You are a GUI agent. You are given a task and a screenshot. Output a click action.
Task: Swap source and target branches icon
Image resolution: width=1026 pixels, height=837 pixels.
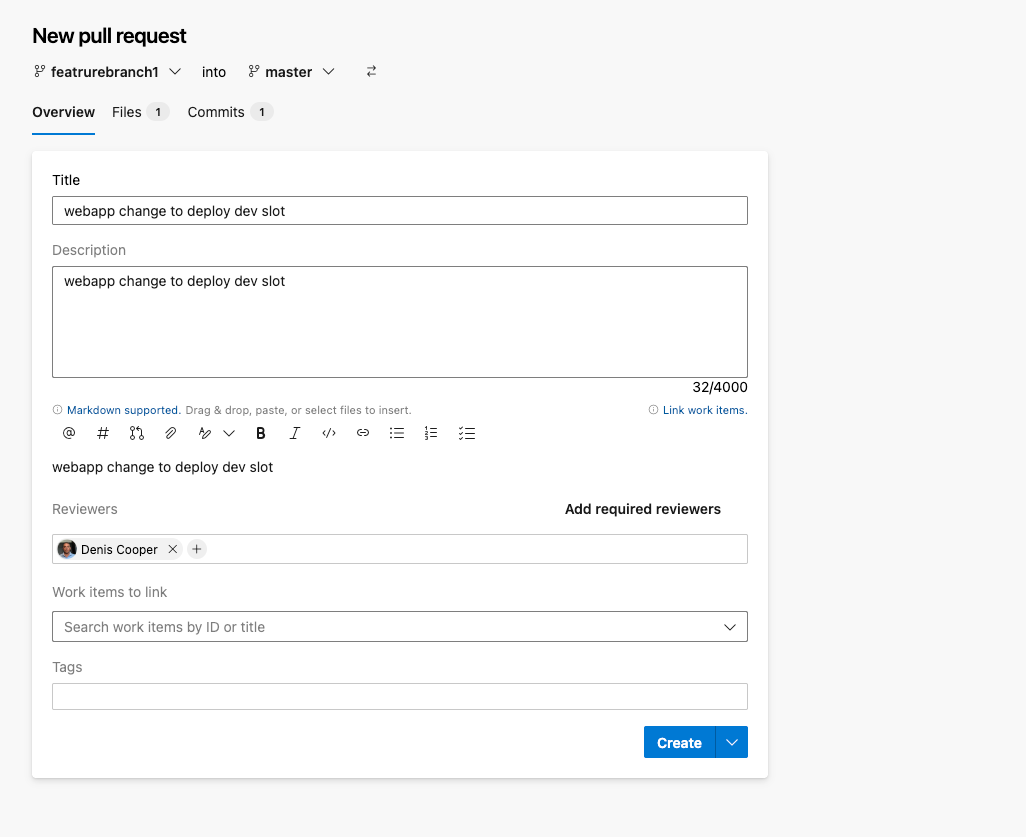[x=371, y=71]
